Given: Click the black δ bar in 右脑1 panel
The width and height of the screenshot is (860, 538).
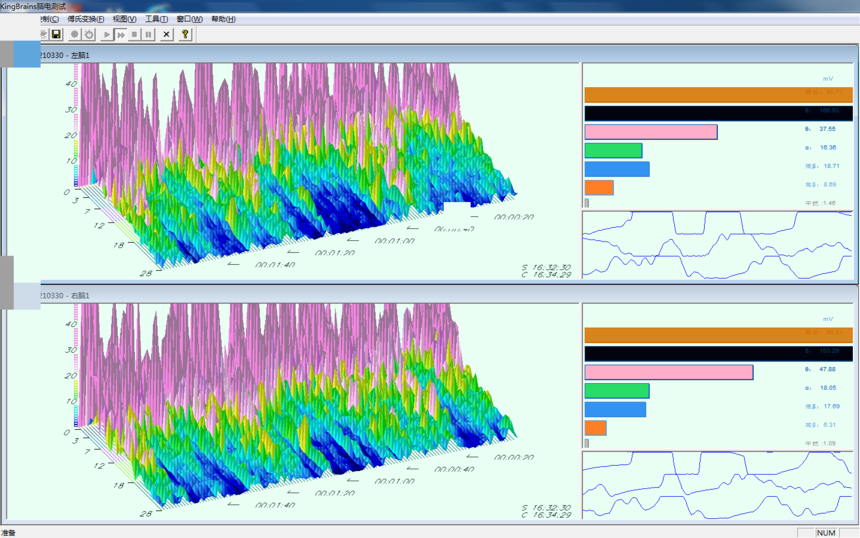Looking at the screenshot, I should 718,354.
